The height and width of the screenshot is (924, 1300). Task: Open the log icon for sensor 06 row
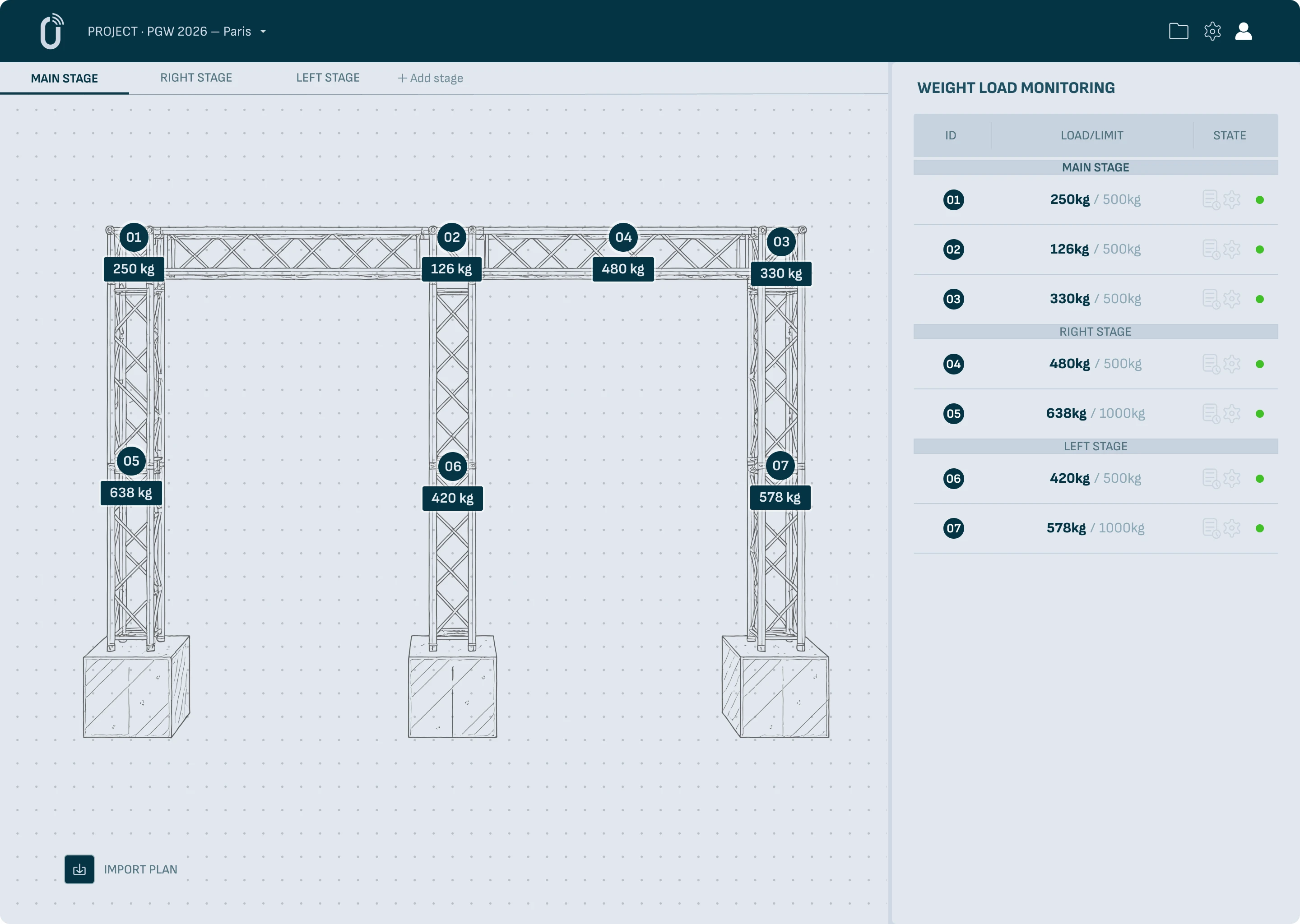click(x=1211, y=479)
